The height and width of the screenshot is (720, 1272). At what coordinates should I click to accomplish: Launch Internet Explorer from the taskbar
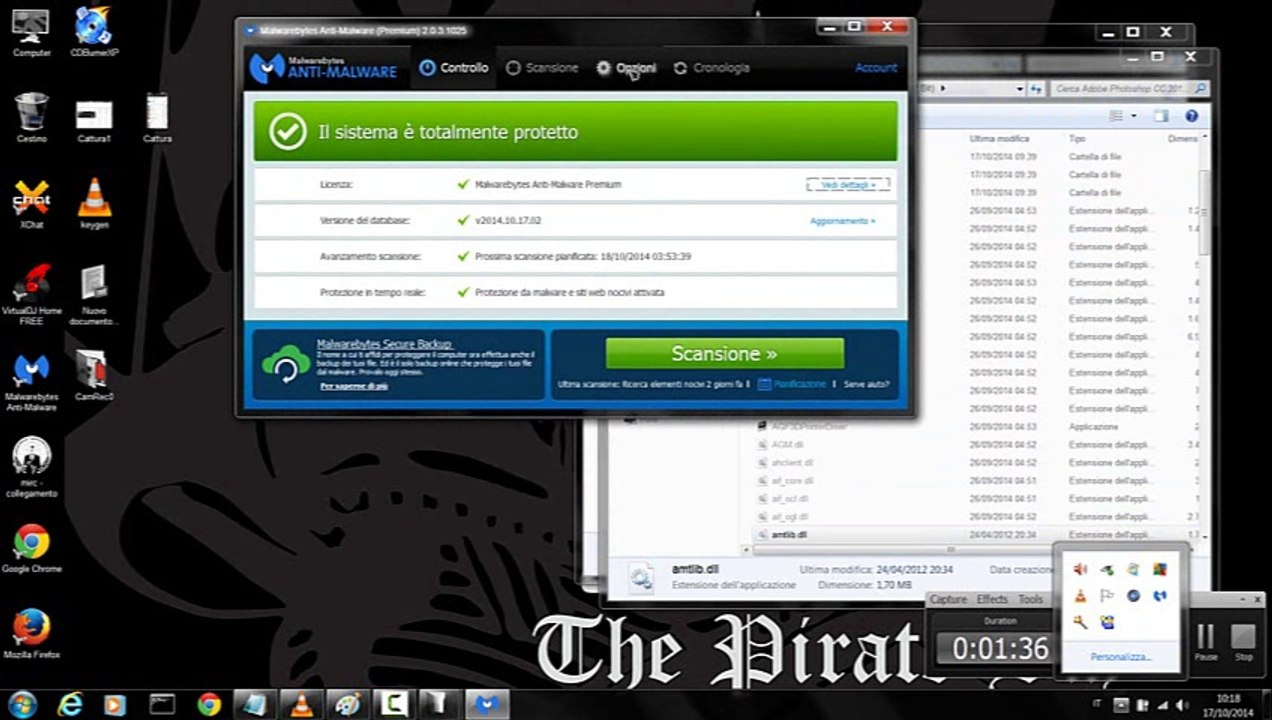click(70, 704)
